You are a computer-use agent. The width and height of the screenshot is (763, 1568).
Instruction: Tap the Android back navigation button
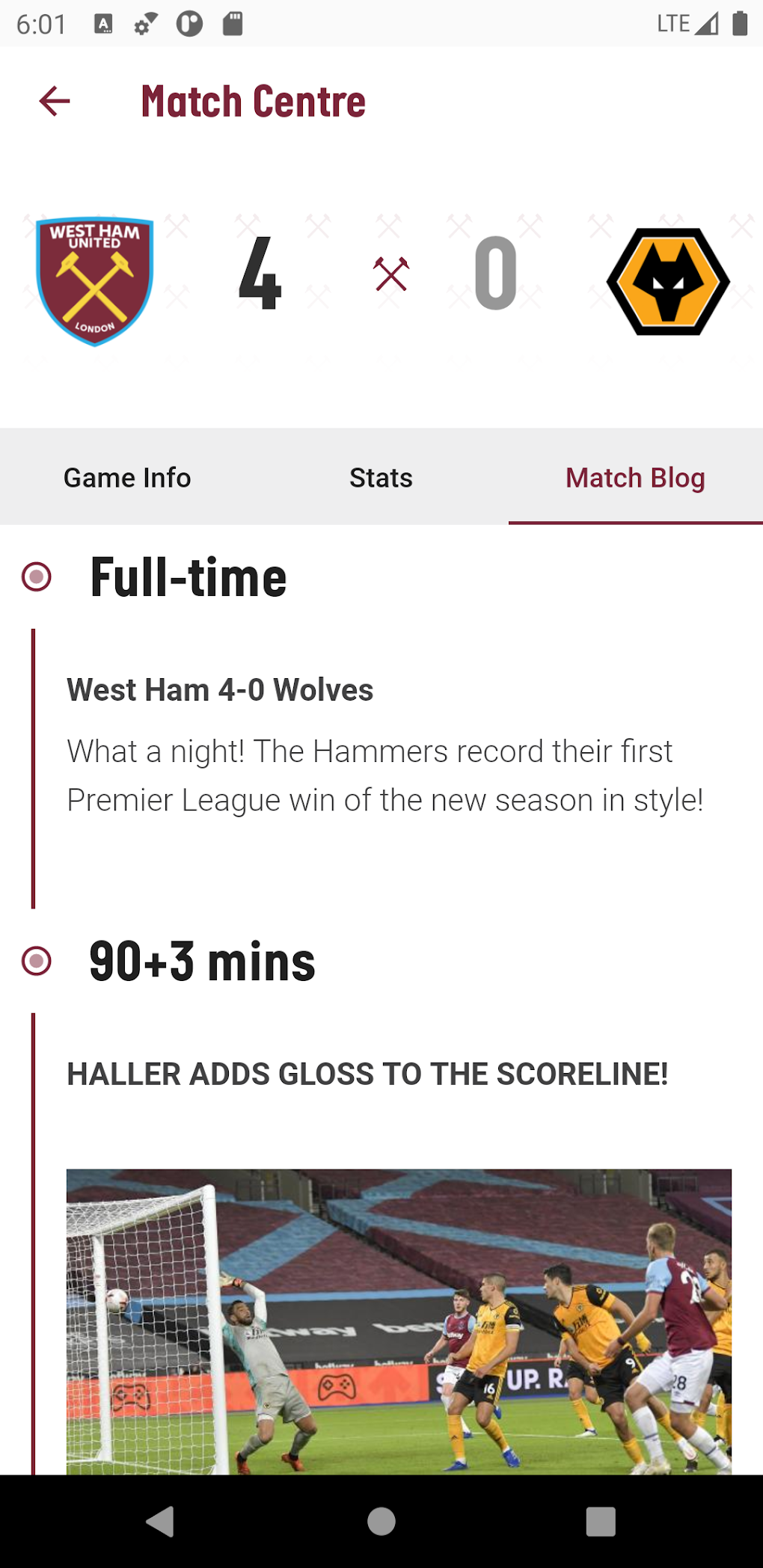[x=160, y=1521]
